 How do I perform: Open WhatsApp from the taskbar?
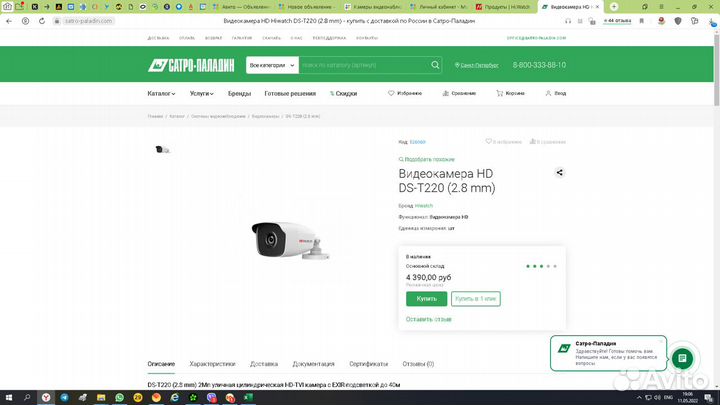pyautogui.click(x=119, y=398)
